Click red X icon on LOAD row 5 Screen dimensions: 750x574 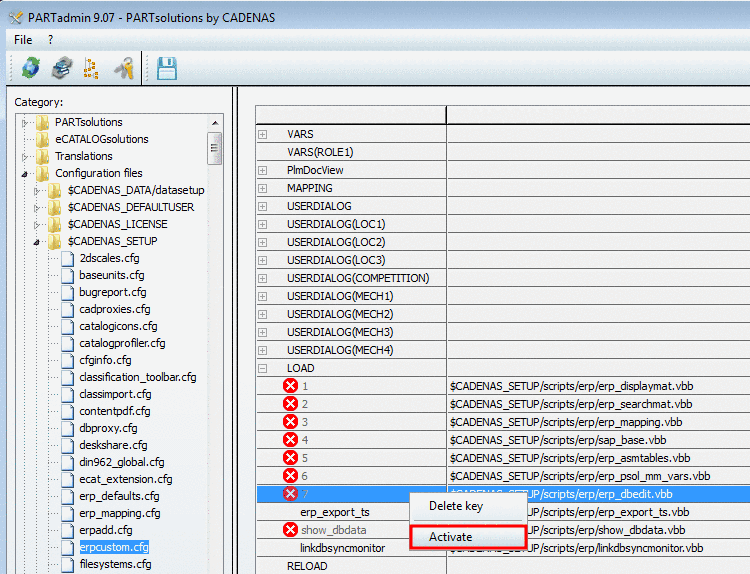click(290, 458)
